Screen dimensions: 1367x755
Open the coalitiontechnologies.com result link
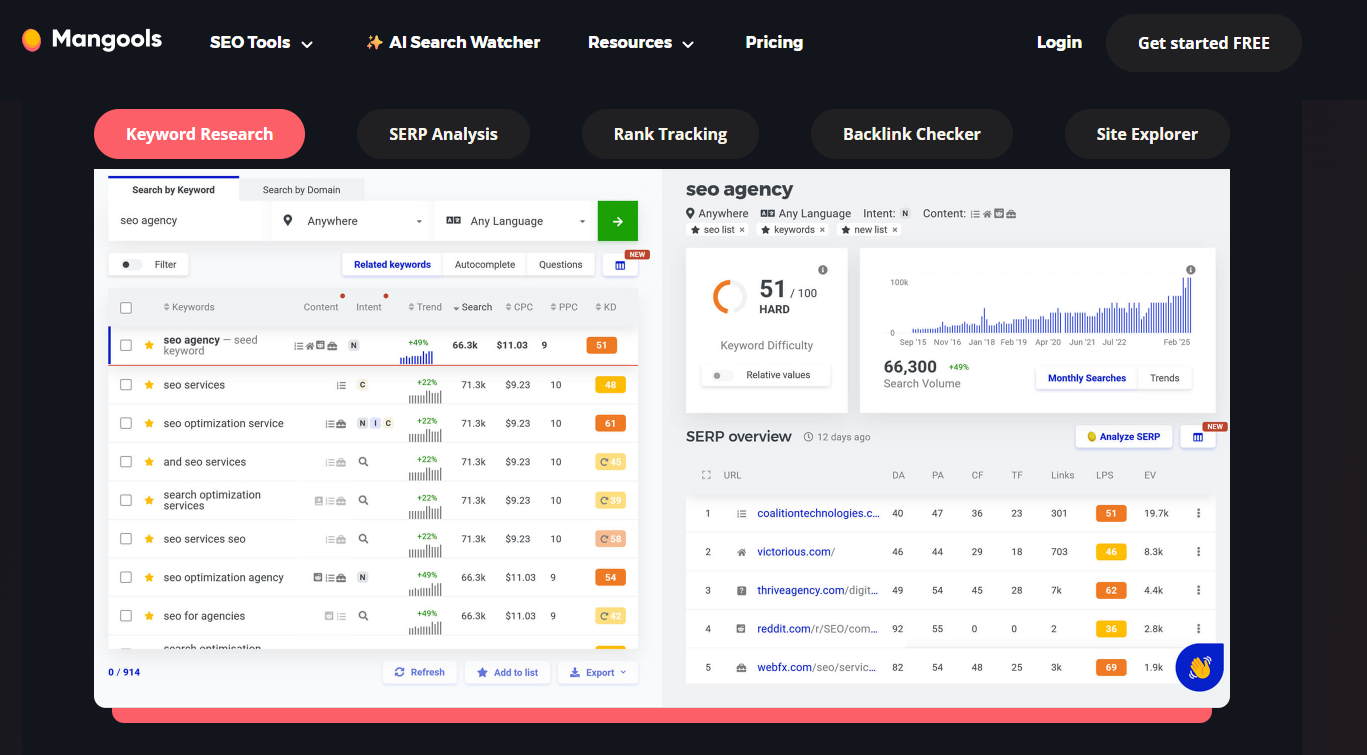(818, 514)
